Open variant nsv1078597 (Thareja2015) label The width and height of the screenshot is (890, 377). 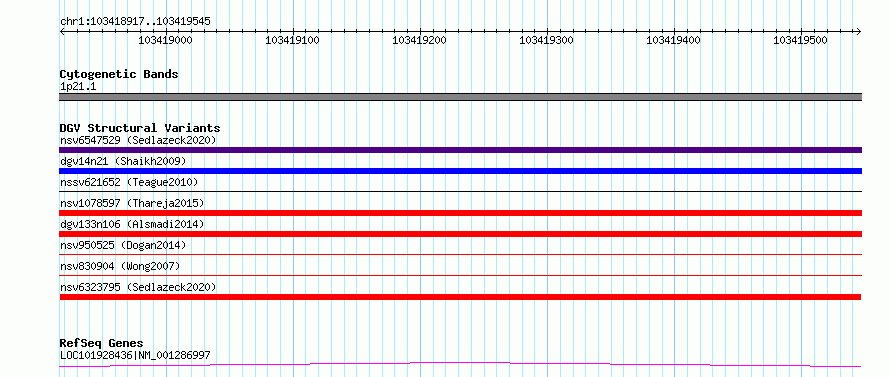tap(132, 203)
